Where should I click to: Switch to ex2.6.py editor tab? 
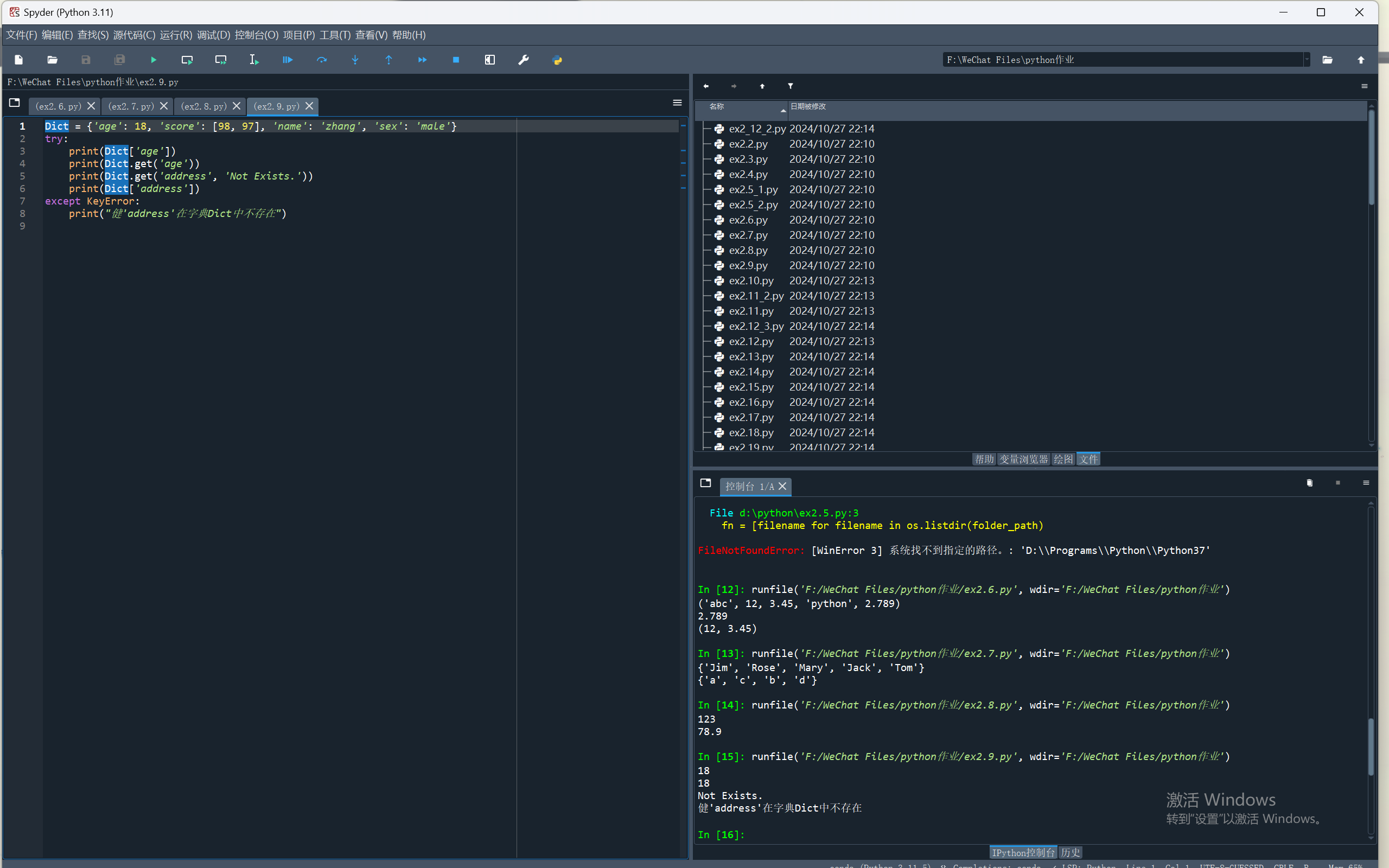click(x=58, y=106)
